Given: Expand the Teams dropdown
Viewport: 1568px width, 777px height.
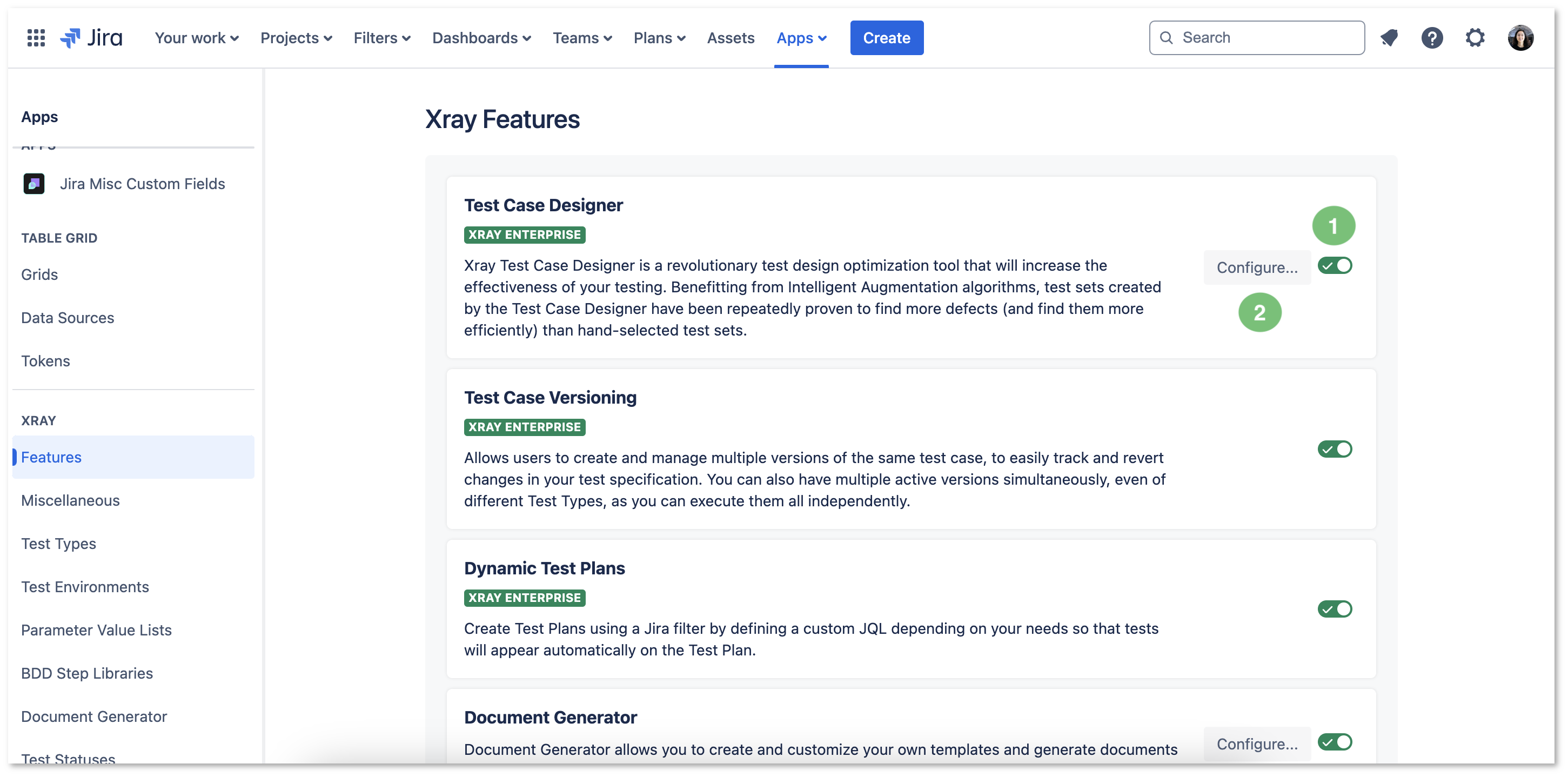Looking at the screenshot, I should pos(582,38).
